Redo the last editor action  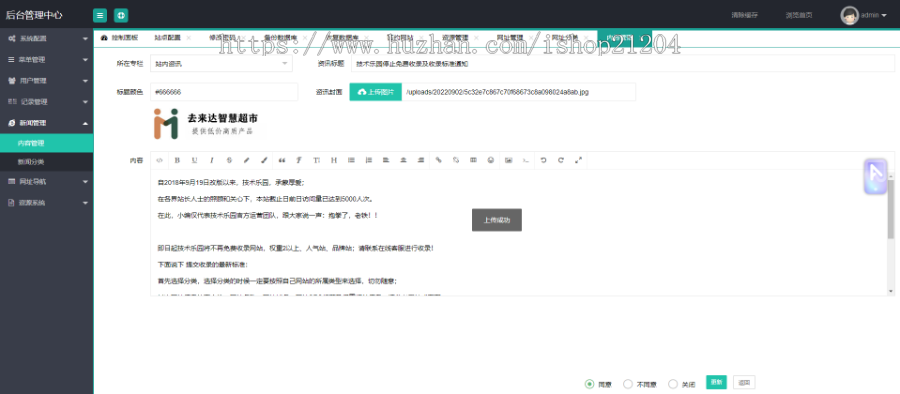click(x=561, y=160)
